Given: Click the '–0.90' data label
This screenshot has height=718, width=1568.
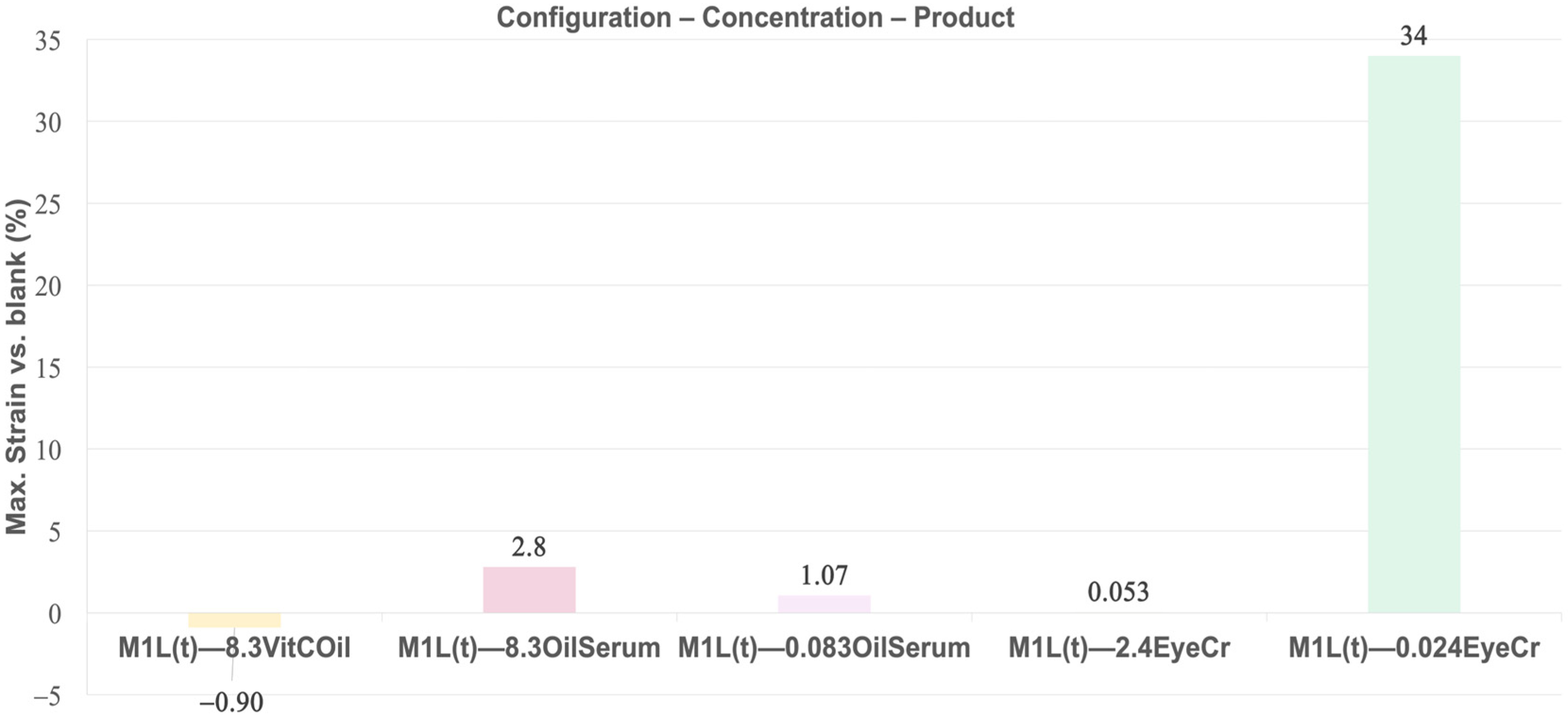Looking at the screenshot, I should 231,703.
